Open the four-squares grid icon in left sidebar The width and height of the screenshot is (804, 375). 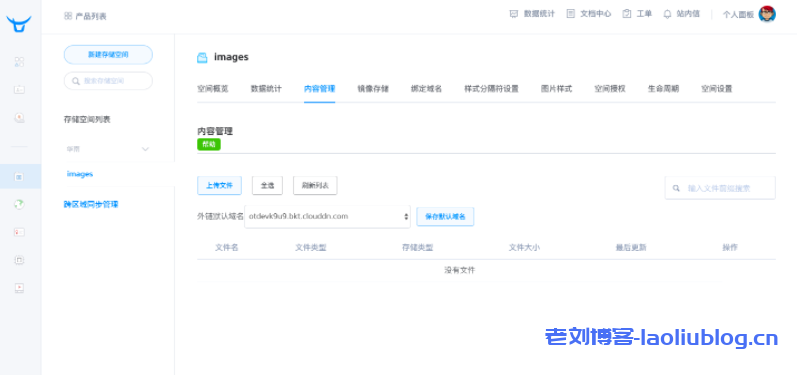(x=19, y=62)
